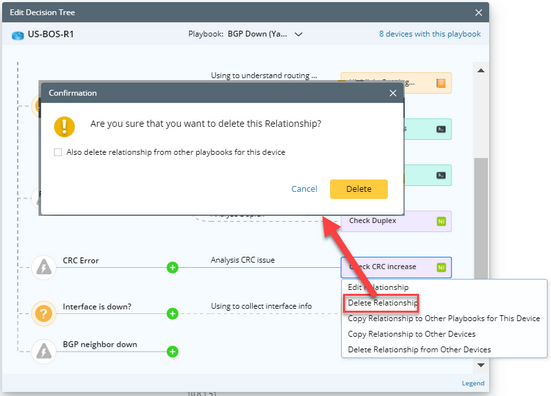The width and height of the screenshot is (551, 396).
Task: Choose Delete Relationship menu entry
Action: (382, 303)
